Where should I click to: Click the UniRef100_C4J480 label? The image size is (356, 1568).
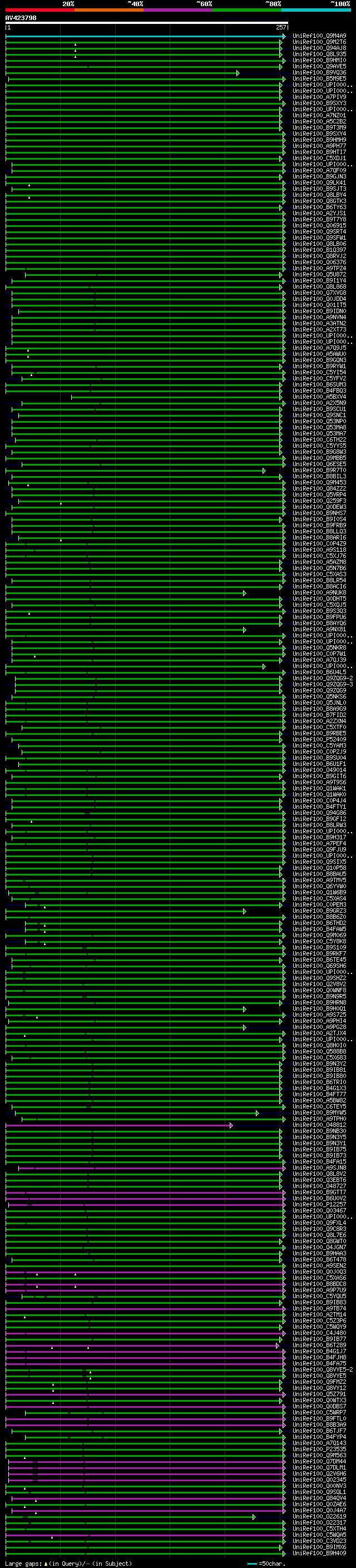coord(319,1332)
